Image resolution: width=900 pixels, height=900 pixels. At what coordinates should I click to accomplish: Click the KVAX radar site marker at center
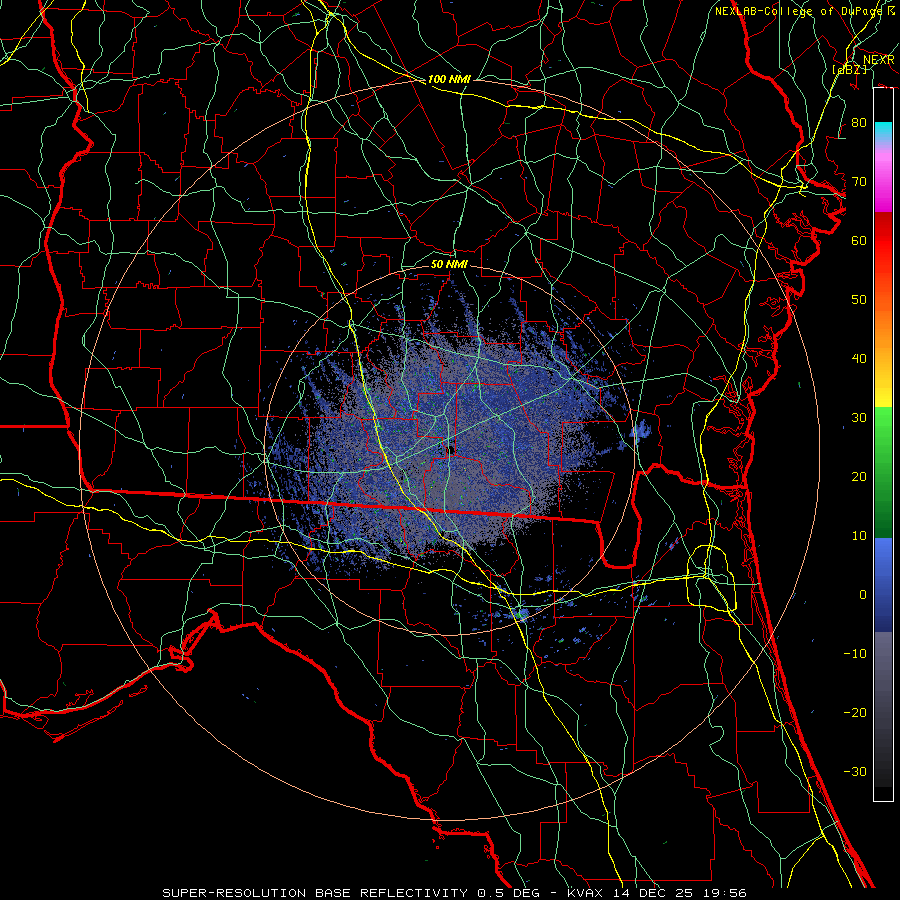452,449
